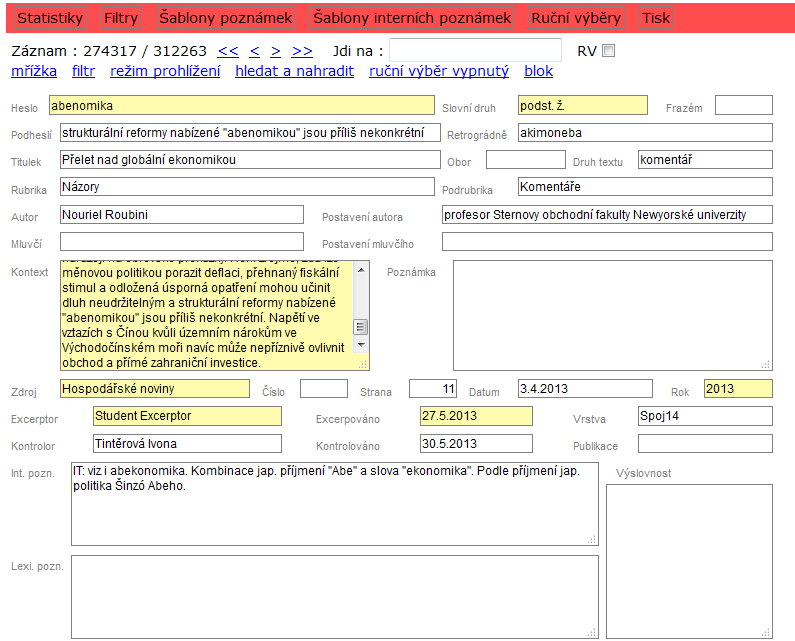Click the empty Výslovnost text area
795x641 pixels.
pos(690,561)
